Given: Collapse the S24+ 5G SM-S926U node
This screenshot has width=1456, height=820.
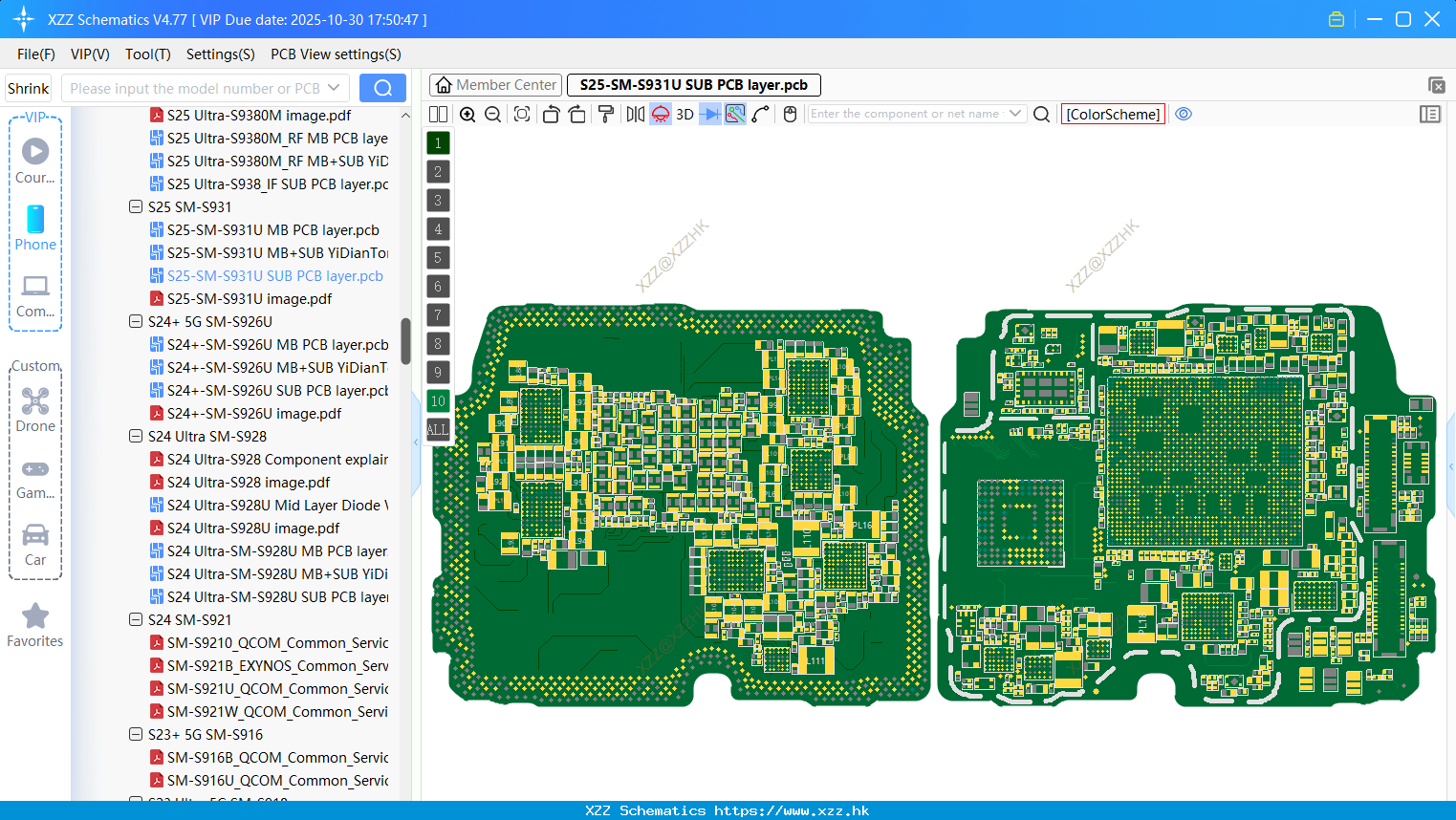Looking at the screenshot, I should [x=136, y=321].
